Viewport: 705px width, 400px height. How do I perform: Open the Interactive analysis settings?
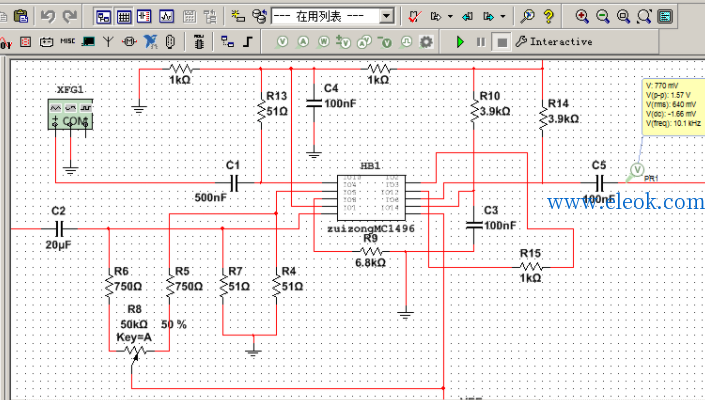pos(554,42)
